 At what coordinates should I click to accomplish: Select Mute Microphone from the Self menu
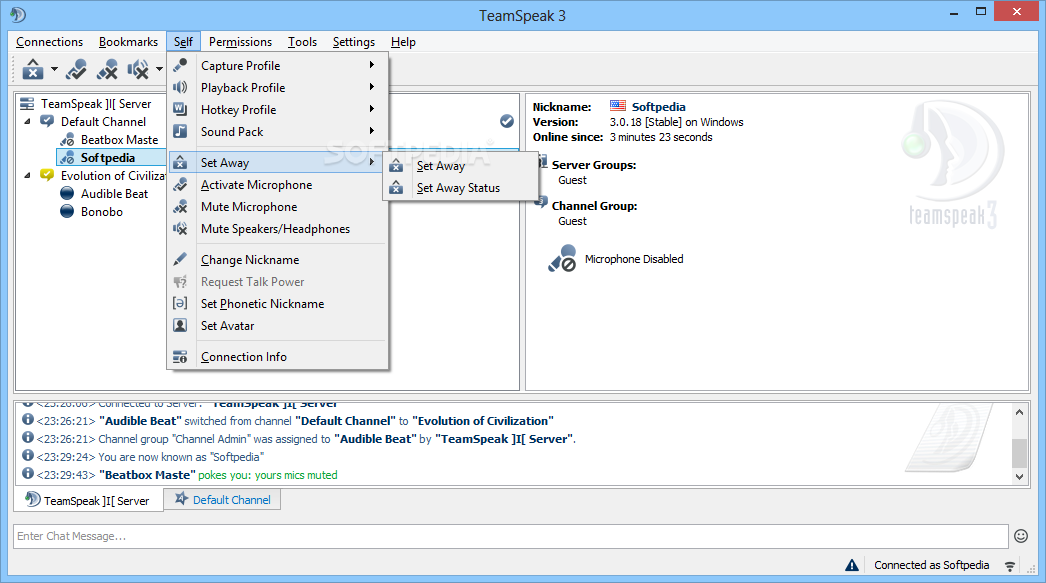pyautogui.click(x=278, y=207)
